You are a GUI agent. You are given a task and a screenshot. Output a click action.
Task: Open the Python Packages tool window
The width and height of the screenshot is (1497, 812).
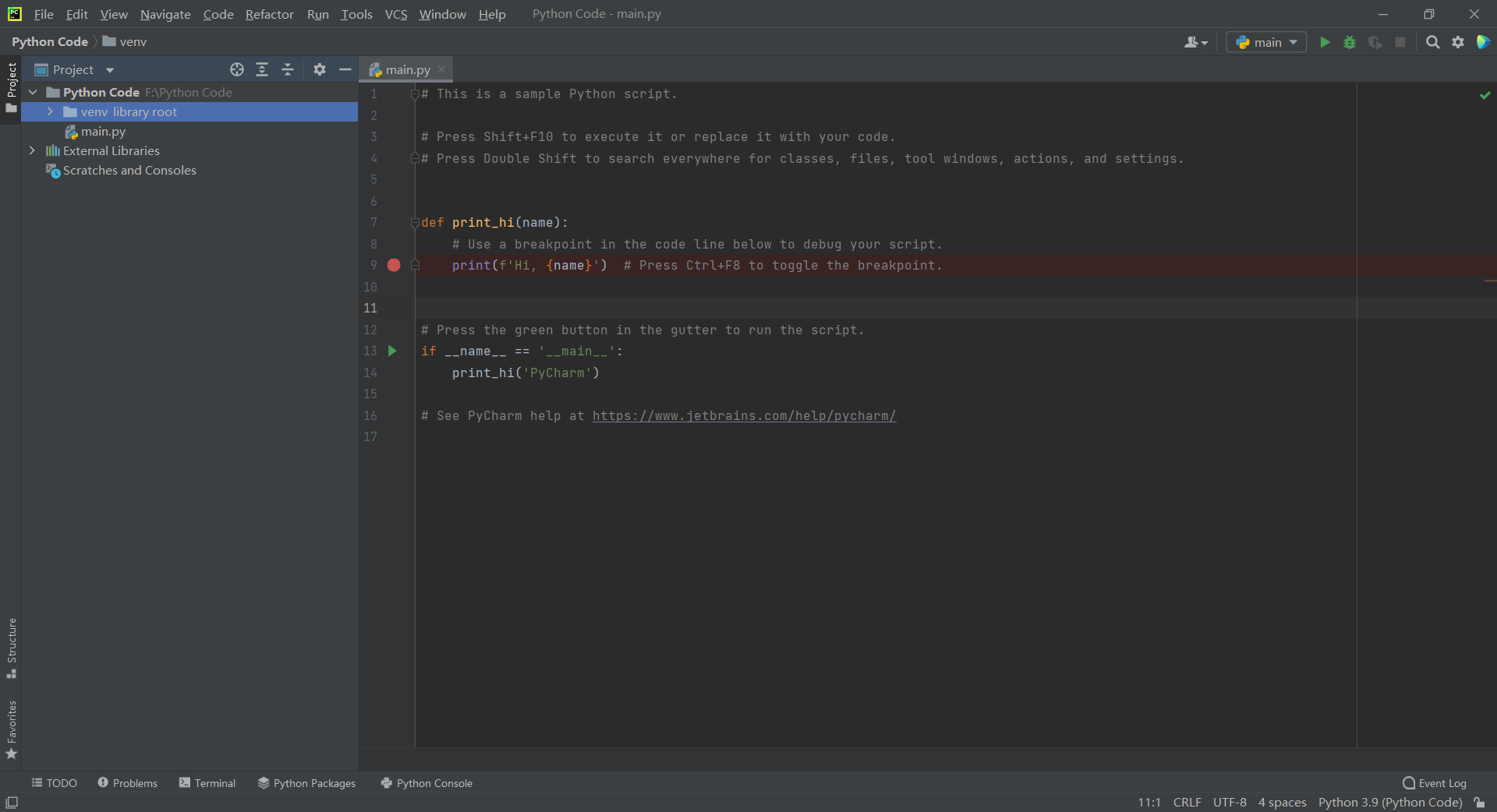307,783
